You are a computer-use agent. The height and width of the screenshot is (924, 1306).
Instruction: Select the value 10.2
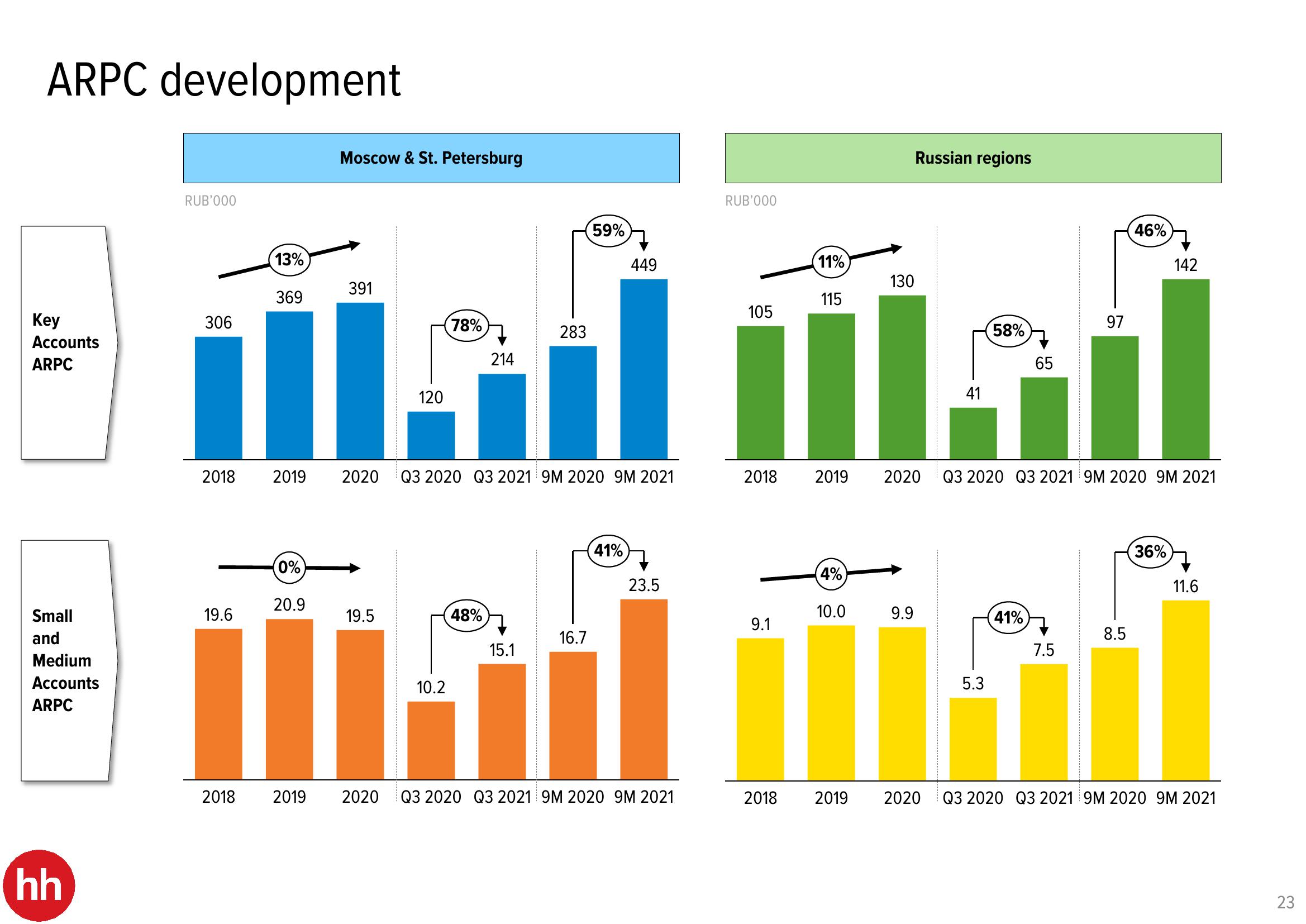pyautogui.click(x=431, y=688)
